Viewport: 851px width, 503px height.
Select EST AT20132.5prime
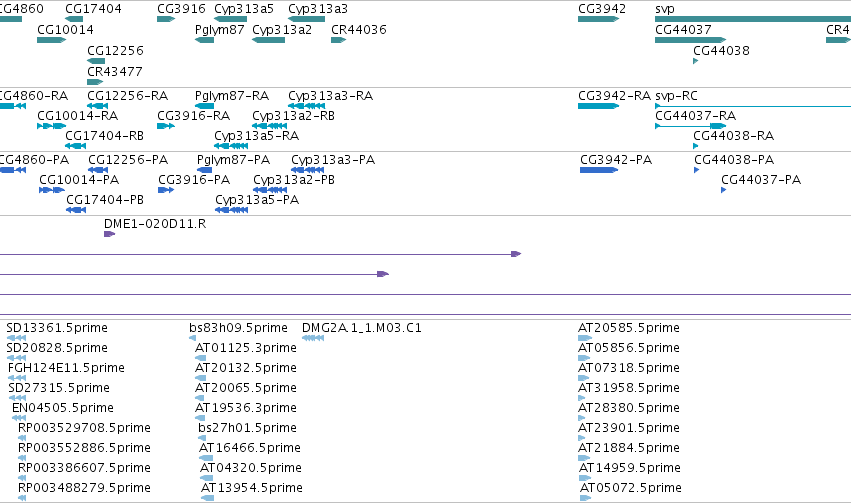[200, 378]
